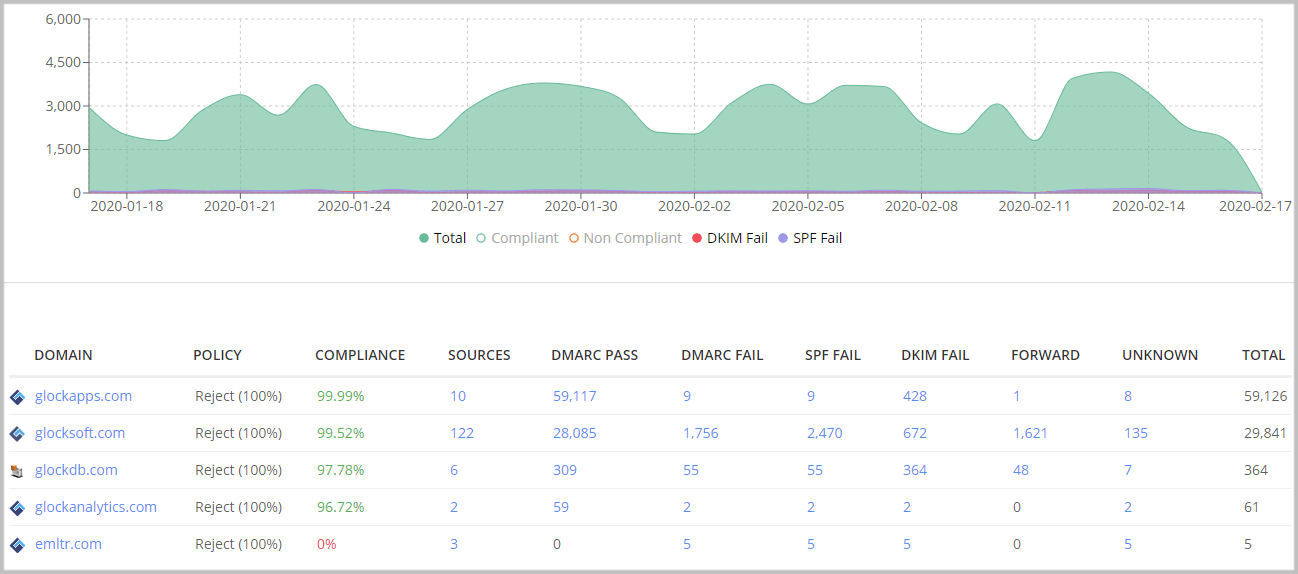1298x574 pixels.
Task: Click forward value 48 for glockdb.com
Action: pos(1021,470)
